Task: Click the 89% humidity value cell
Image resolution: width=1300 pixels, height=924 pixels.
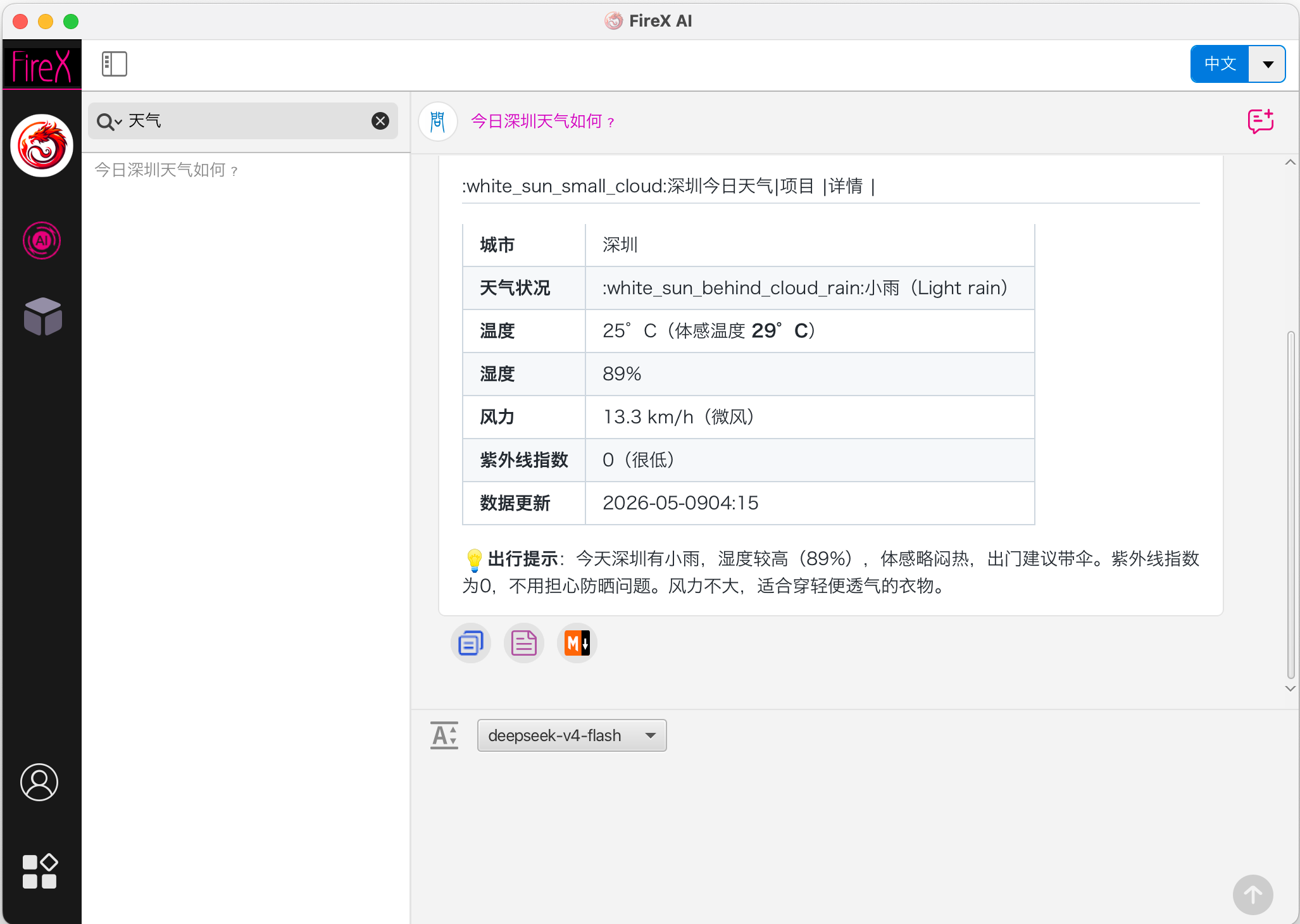Action: point(810,374)
